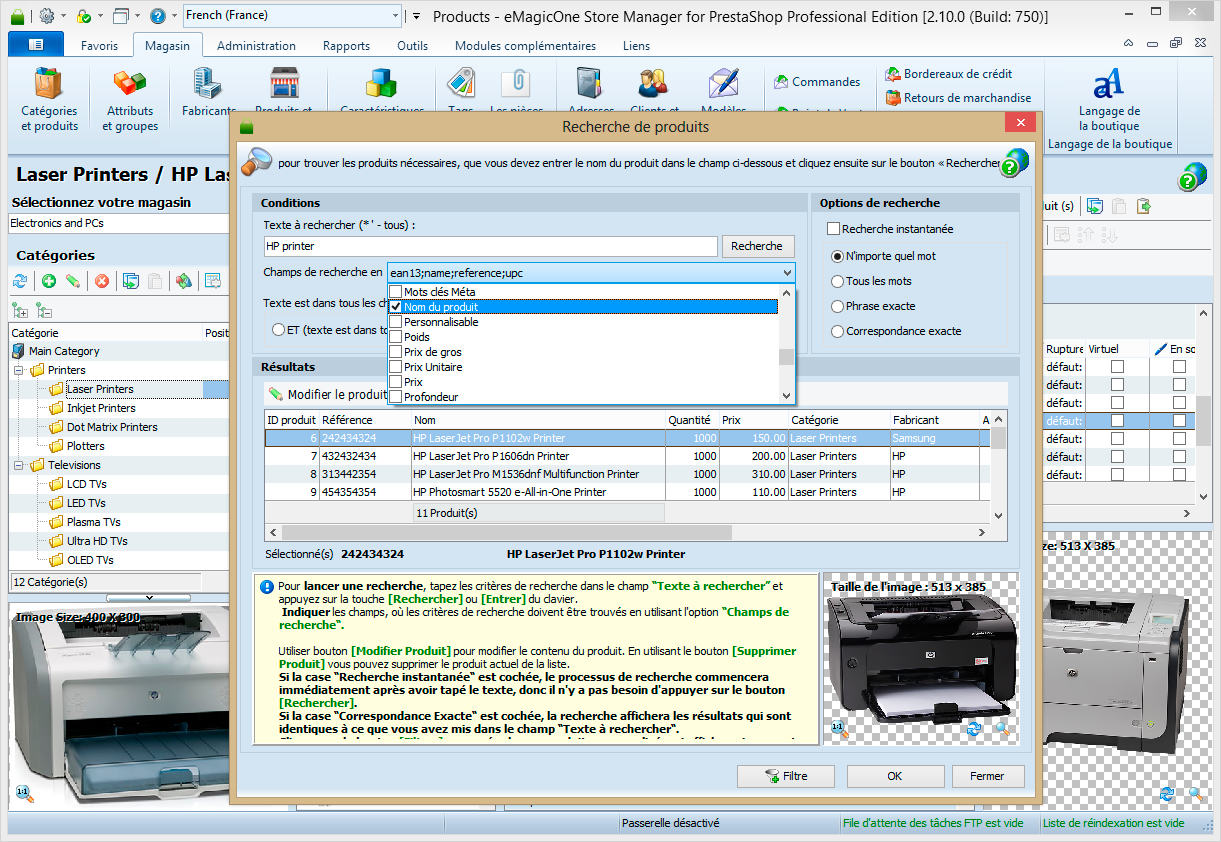Click the dropdown list scrollbar thumb
1221x842 pixels.
(x=786, y=357)
